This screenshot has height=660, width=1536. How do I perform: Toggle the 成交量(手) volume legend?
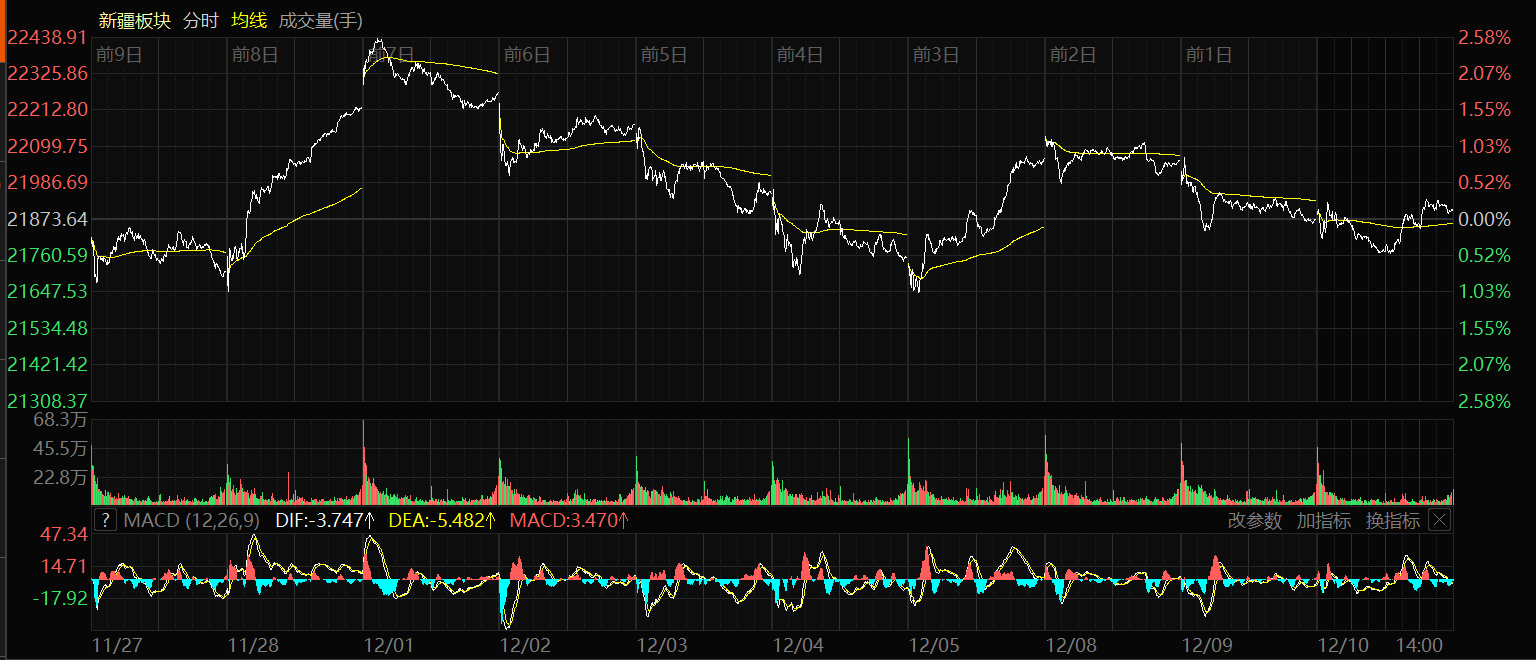click(x=321, y=20)
